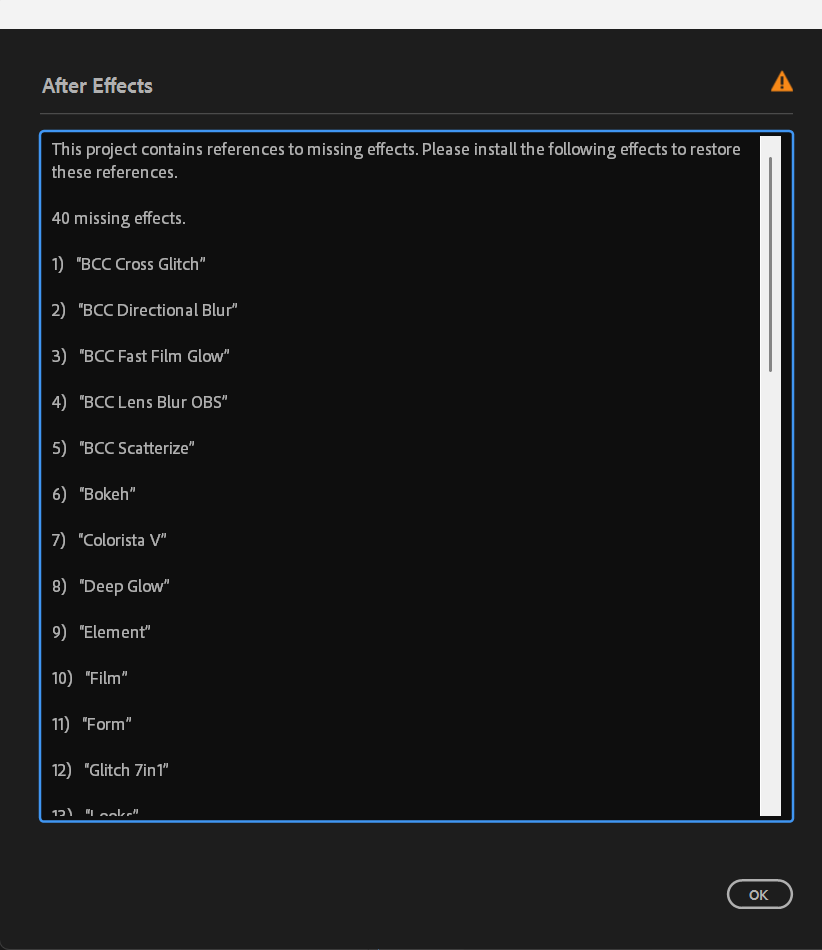This screenshot has height=950, width=822.
Task: Click the orange warning triangle icon
Action: click(x=781, y=82)
